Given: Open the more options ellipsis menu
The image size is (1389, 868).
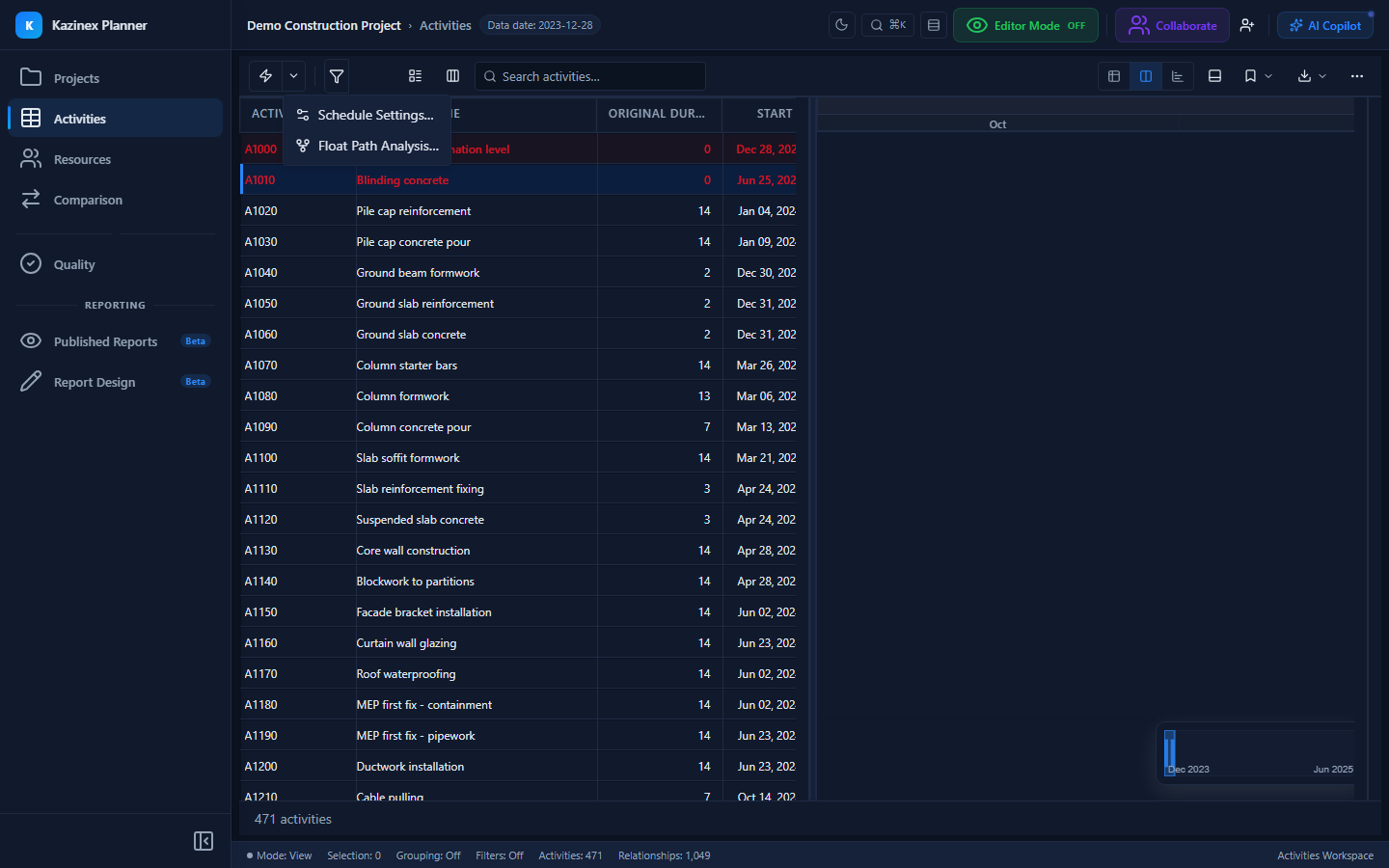Looking at the screenshot, I should (1357, 76).
